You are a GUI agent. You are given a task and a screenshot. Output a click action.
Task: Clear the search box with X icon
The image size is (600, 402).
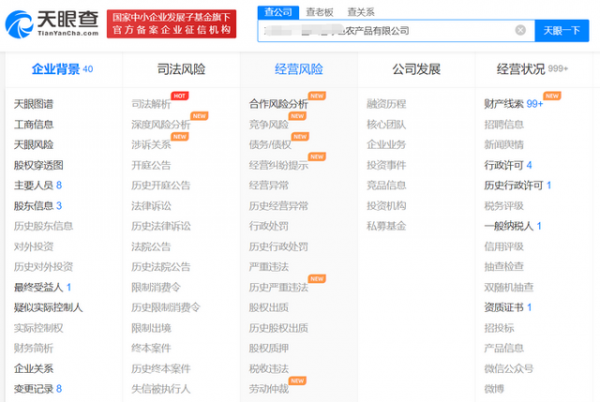point(520,31)
